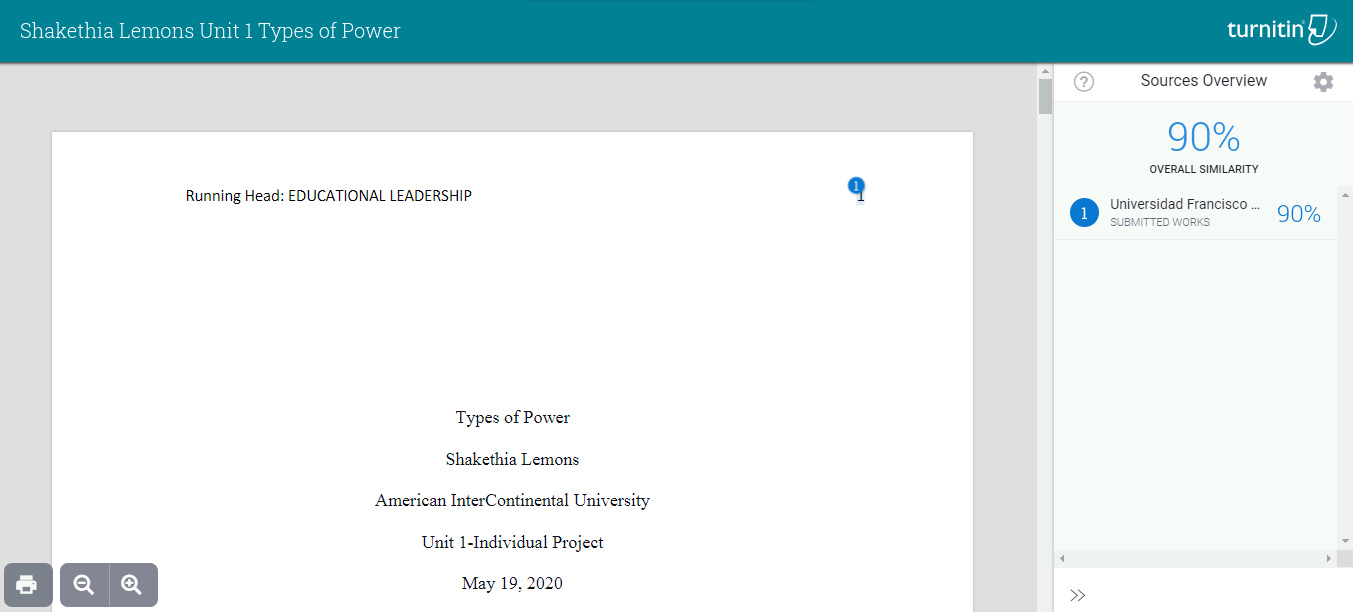Click the document title in the header
The image size is (1353, 612).
(210, 31)
